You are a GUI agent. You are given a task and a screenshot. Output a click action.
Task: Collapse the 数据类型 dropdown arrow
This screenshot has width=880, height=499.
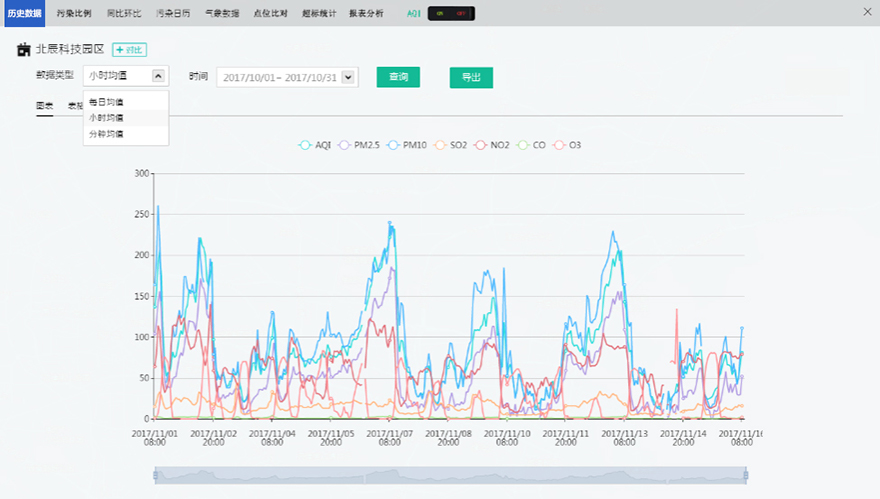point(158,76)
